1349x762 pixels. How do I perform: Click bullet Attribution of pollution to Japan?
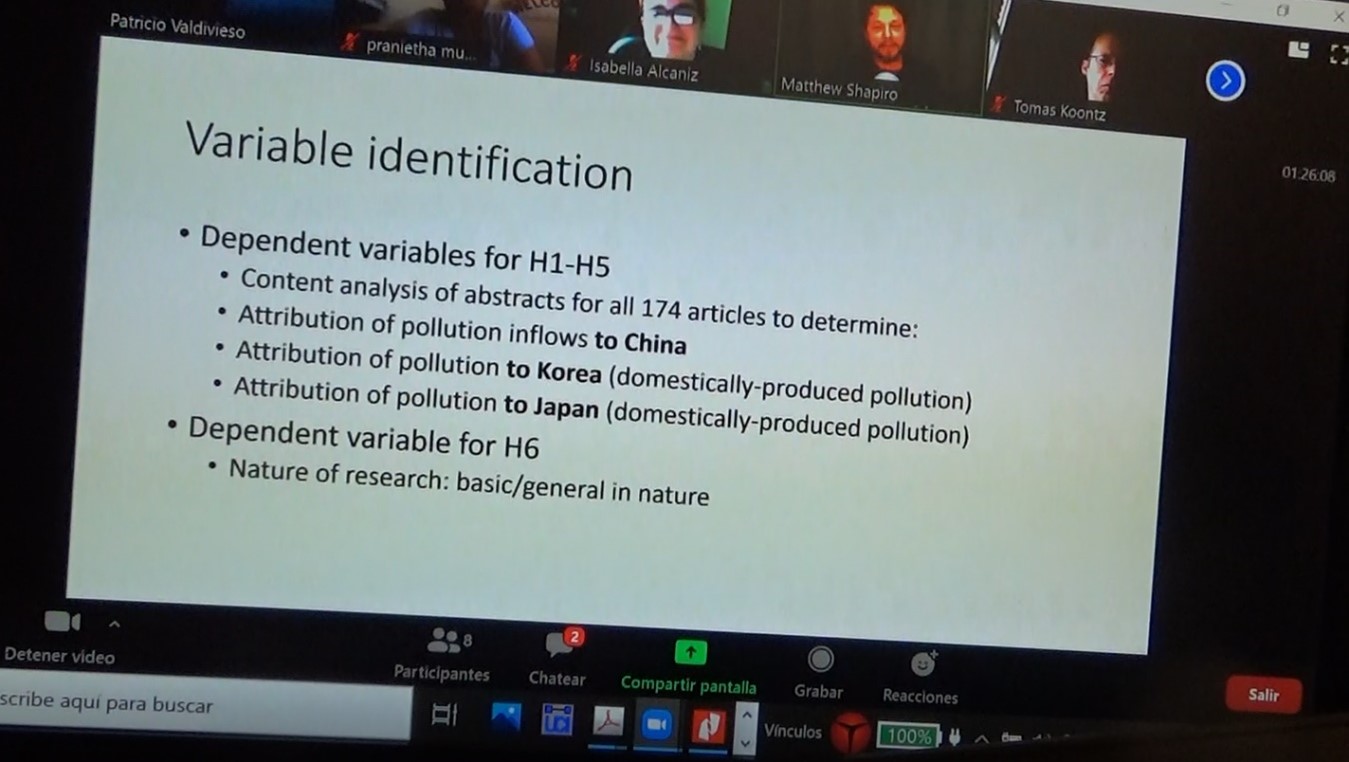click(600, 411)
